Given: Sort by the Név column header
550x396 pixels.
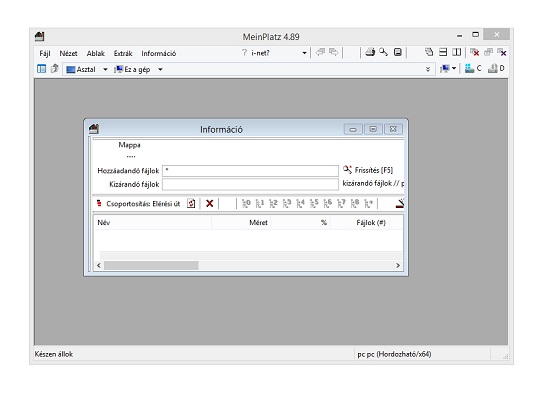Looking at the screenshot, I should (152, 222).
